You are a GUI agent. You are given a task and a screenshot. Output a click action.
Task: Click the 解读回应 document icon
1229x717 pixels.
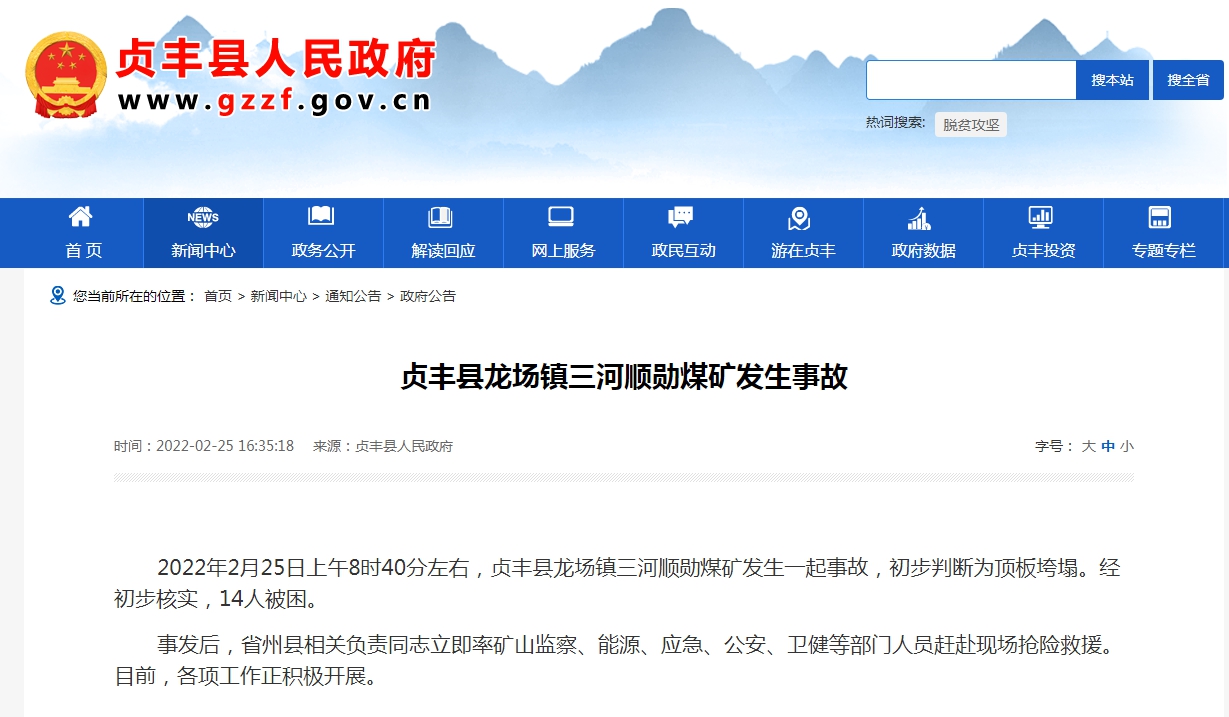click(x=441, y=217)
